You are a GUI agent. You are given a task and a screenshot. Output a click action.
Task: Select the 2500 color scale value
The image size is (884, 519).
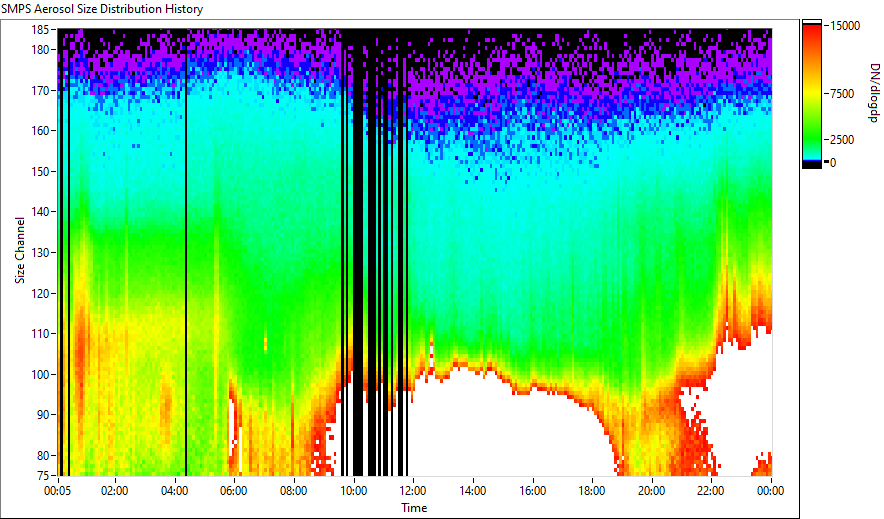[x=842, y=140]
